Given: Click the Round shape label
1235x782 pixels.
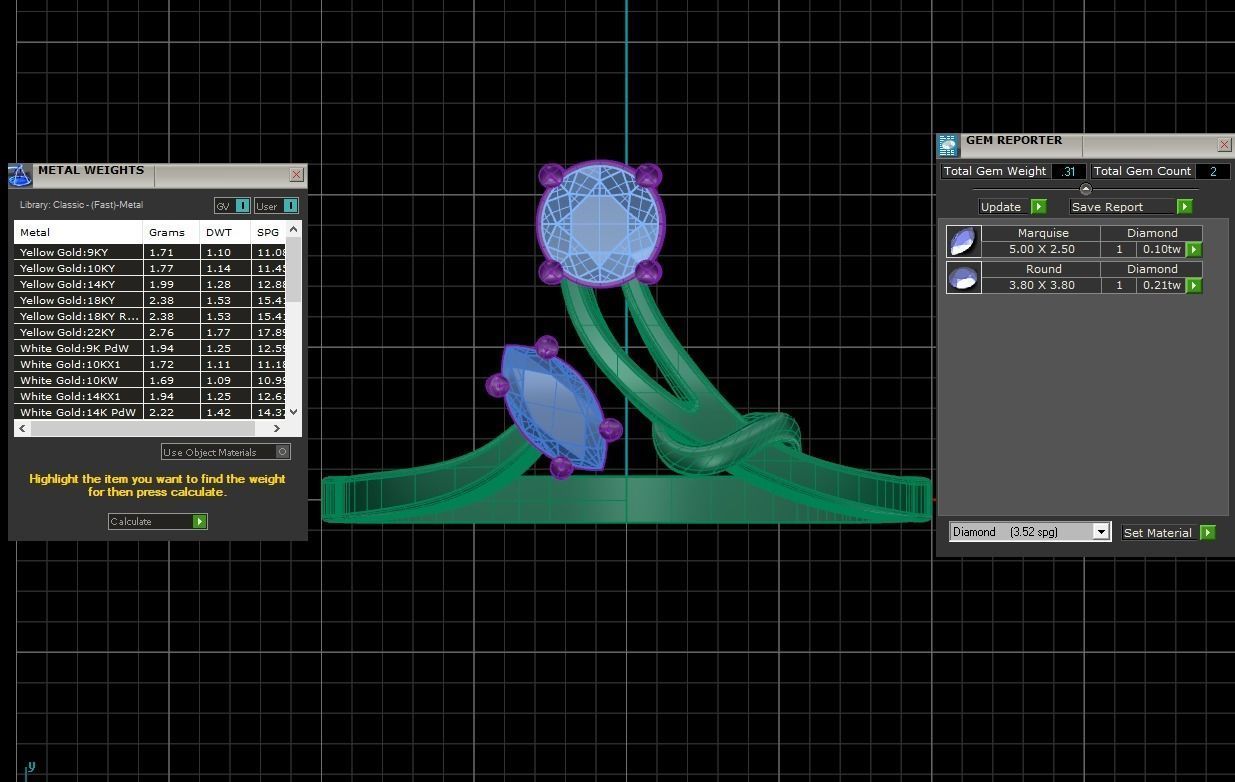Looking at the screenshot, I should tap(1042, 269).
